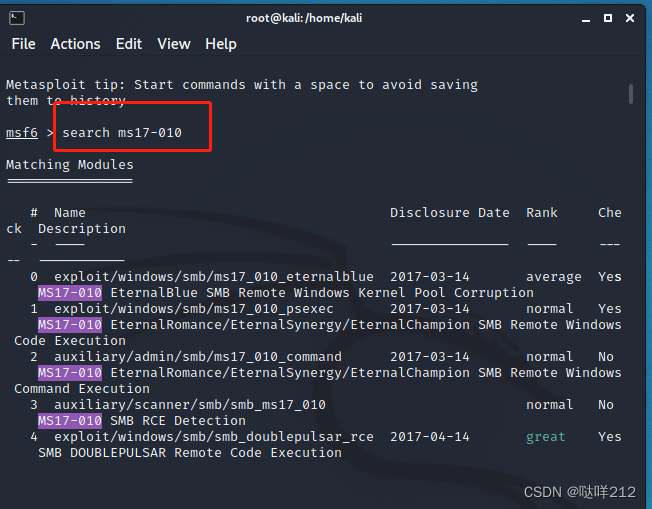Click 'No' check value of smb_ms17_010 row
This screenshot has height=509, width=652.
(x=606, y=405)
